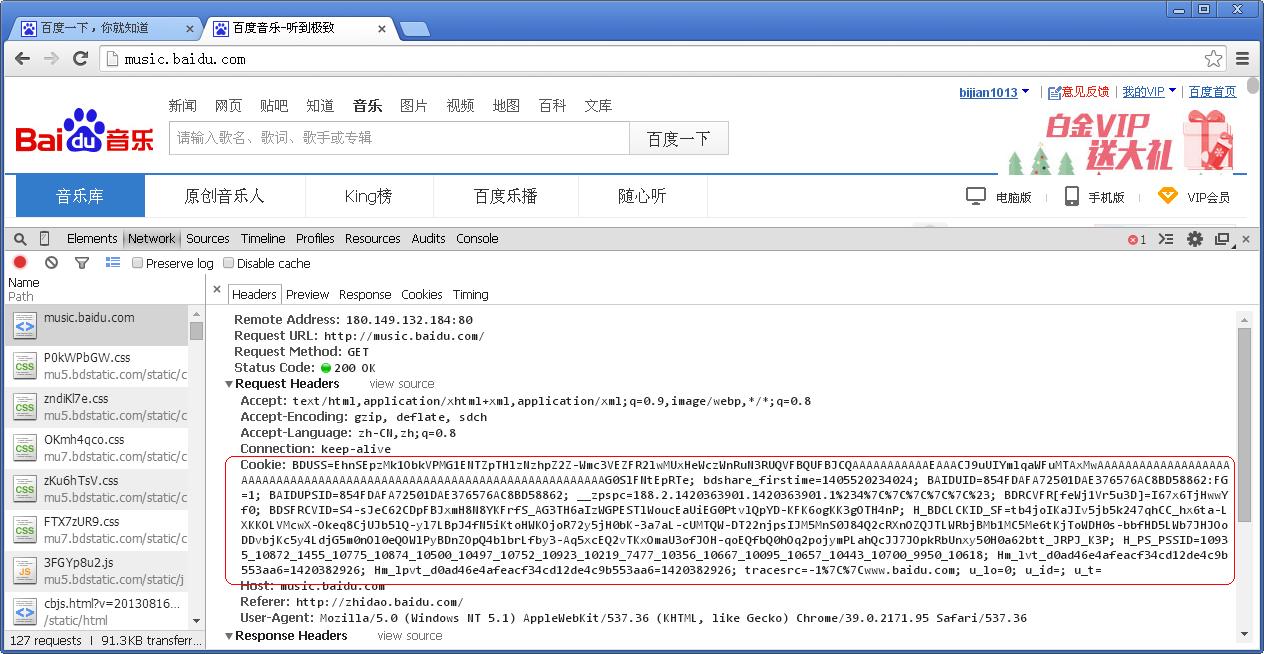The image size is (1264, 654).
Task: Bookmark page with the star icon
Action: [x=1213, y=59]
